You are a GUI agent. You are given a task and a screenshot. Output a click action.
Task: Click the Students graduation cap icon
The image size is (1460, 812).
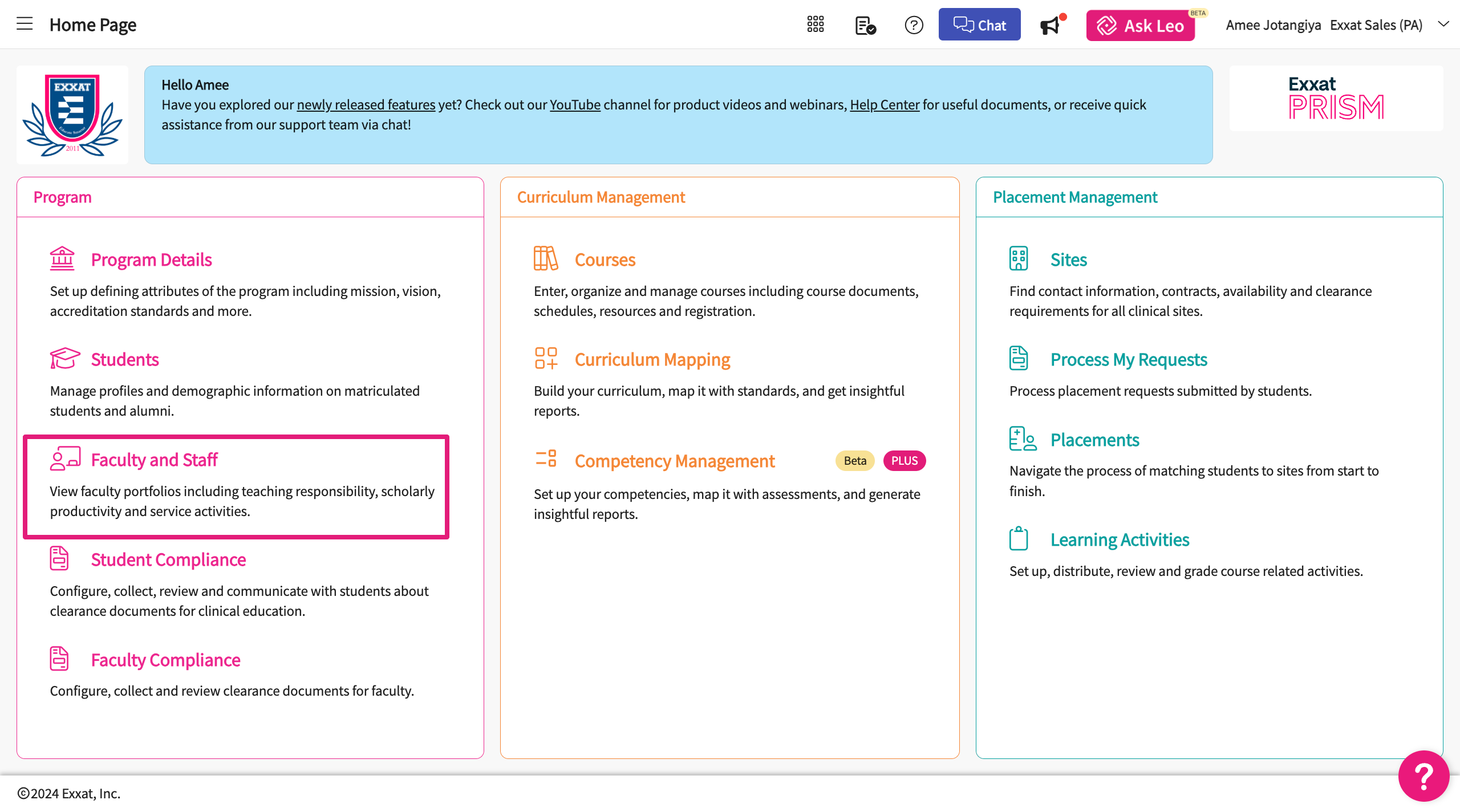64,359
